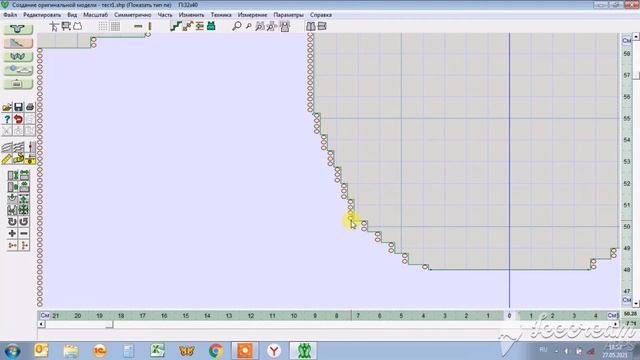The image size is (640, 360).
Task: Open the Масштаб menu
Action: point(96,15)
